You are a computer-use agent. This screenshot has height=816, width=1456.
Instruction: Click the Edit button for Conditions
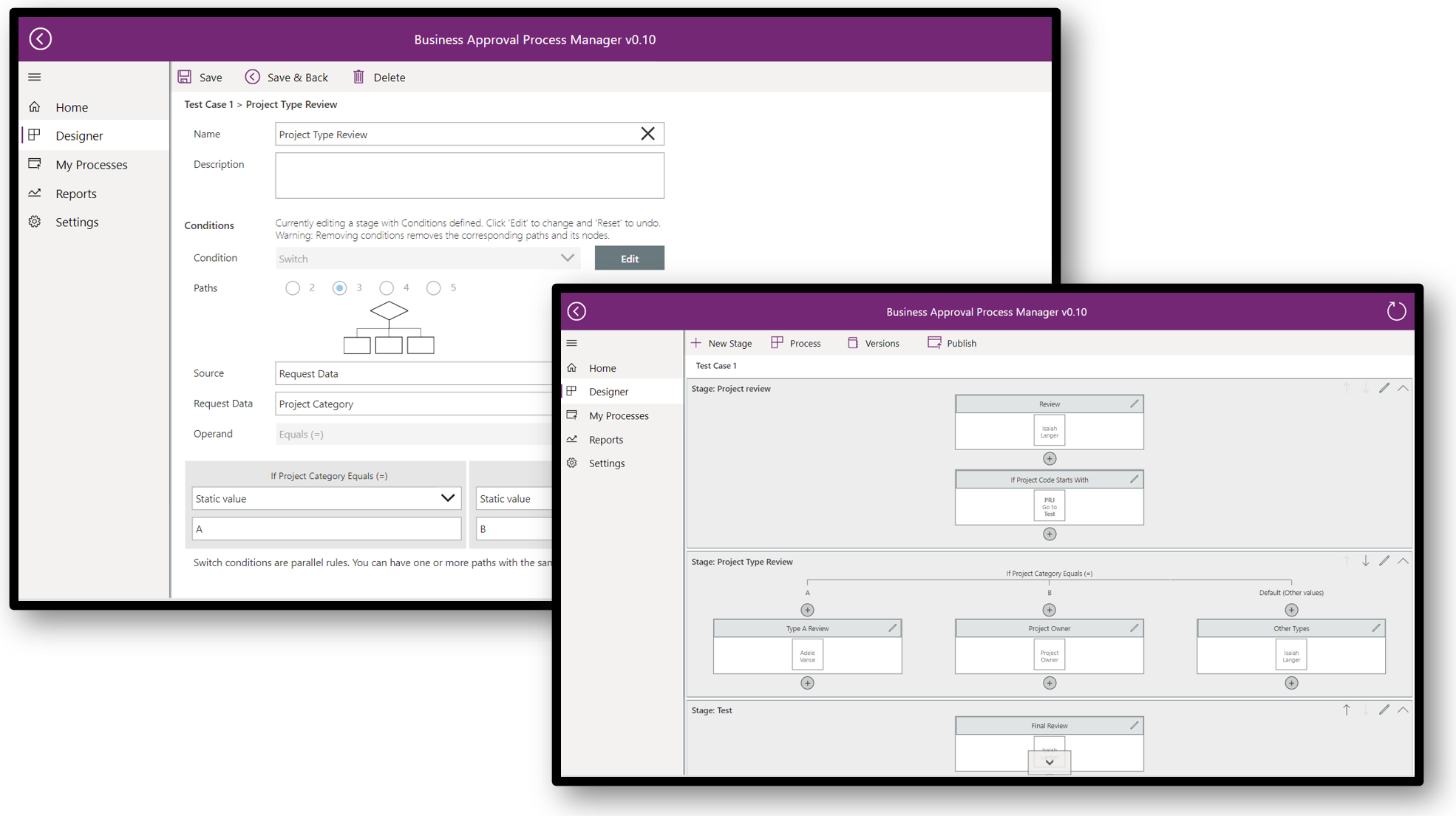[x=628, y=258]
